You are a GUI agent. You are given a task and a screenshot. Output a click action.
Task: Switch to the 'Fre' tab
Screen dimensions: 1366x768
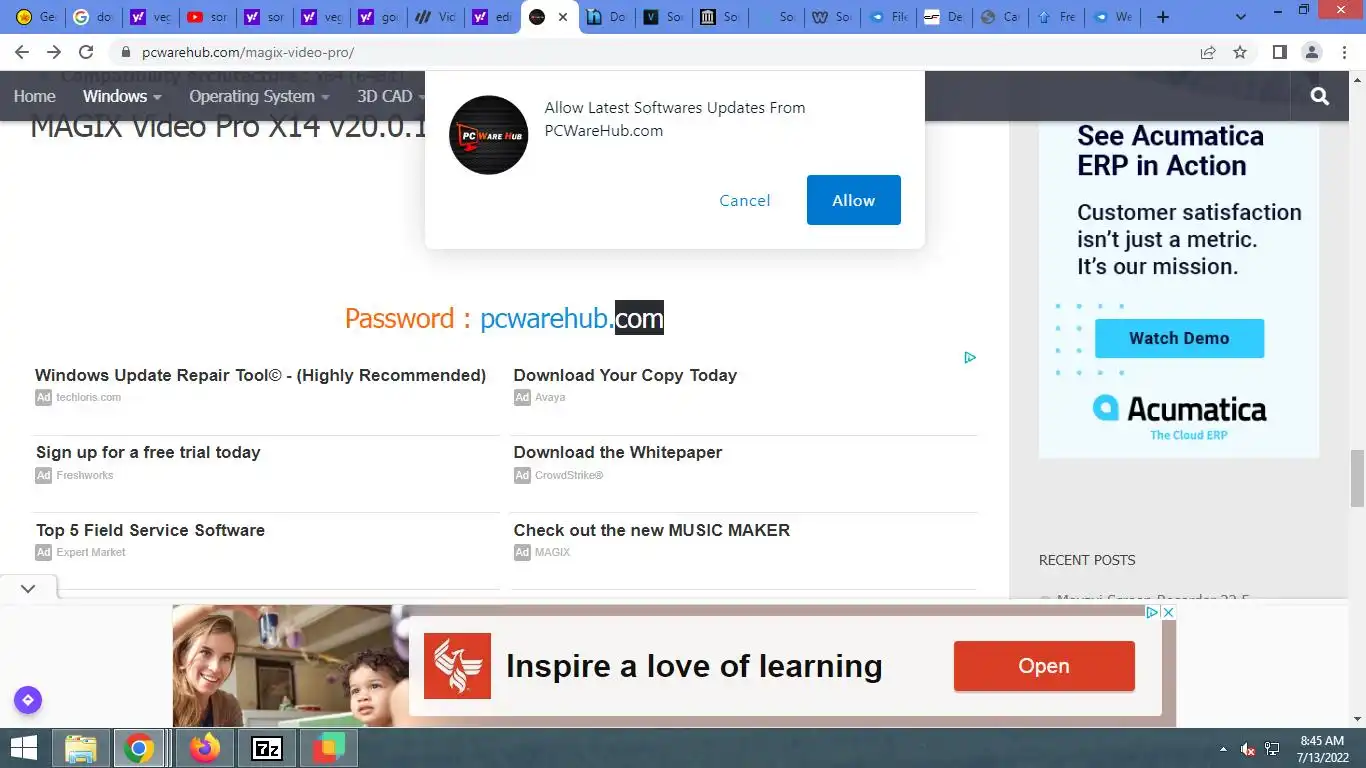(1056, 17)
